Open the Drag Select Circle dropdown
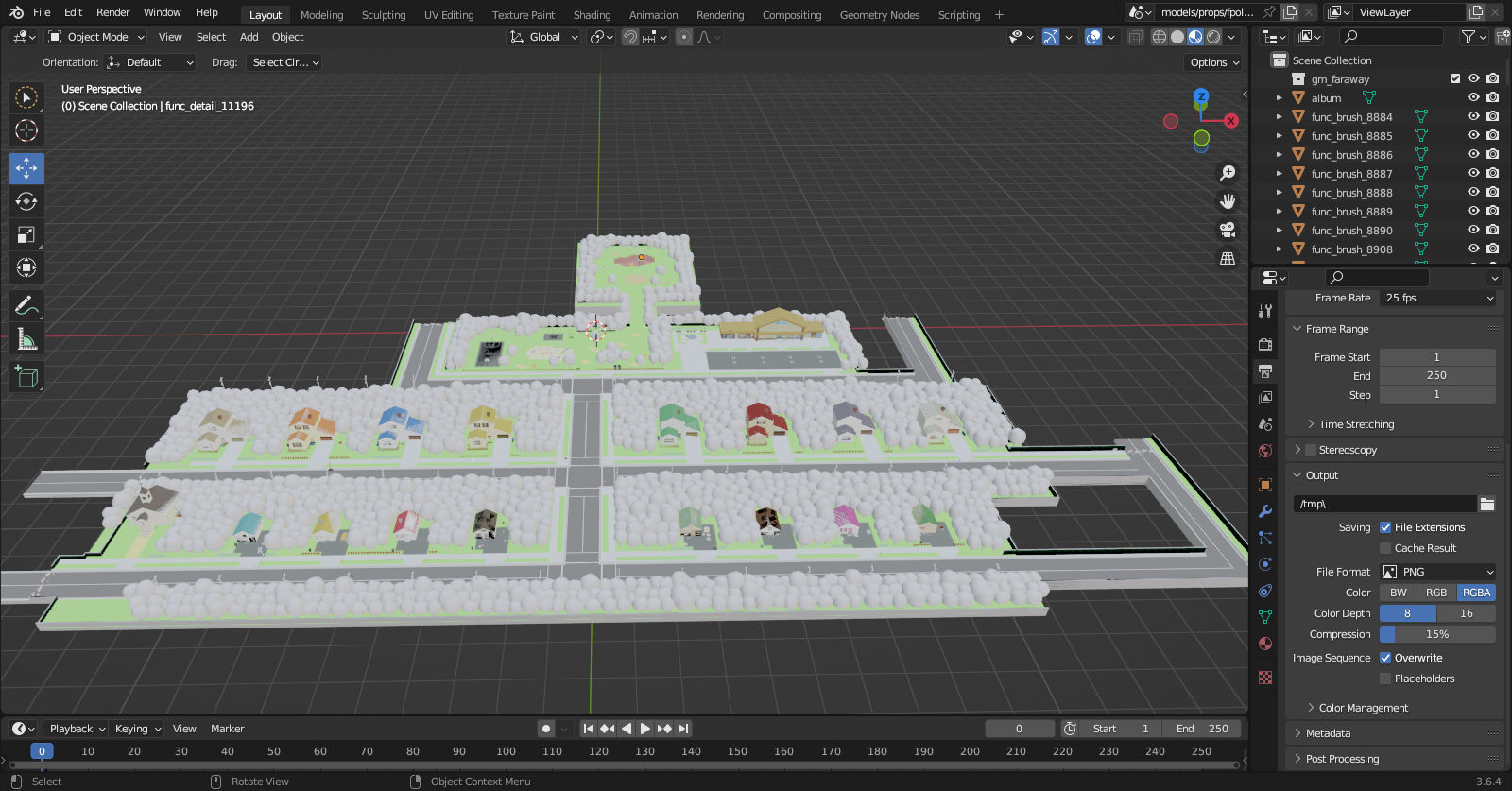The image size is (1512, 791). coord(283,62)
